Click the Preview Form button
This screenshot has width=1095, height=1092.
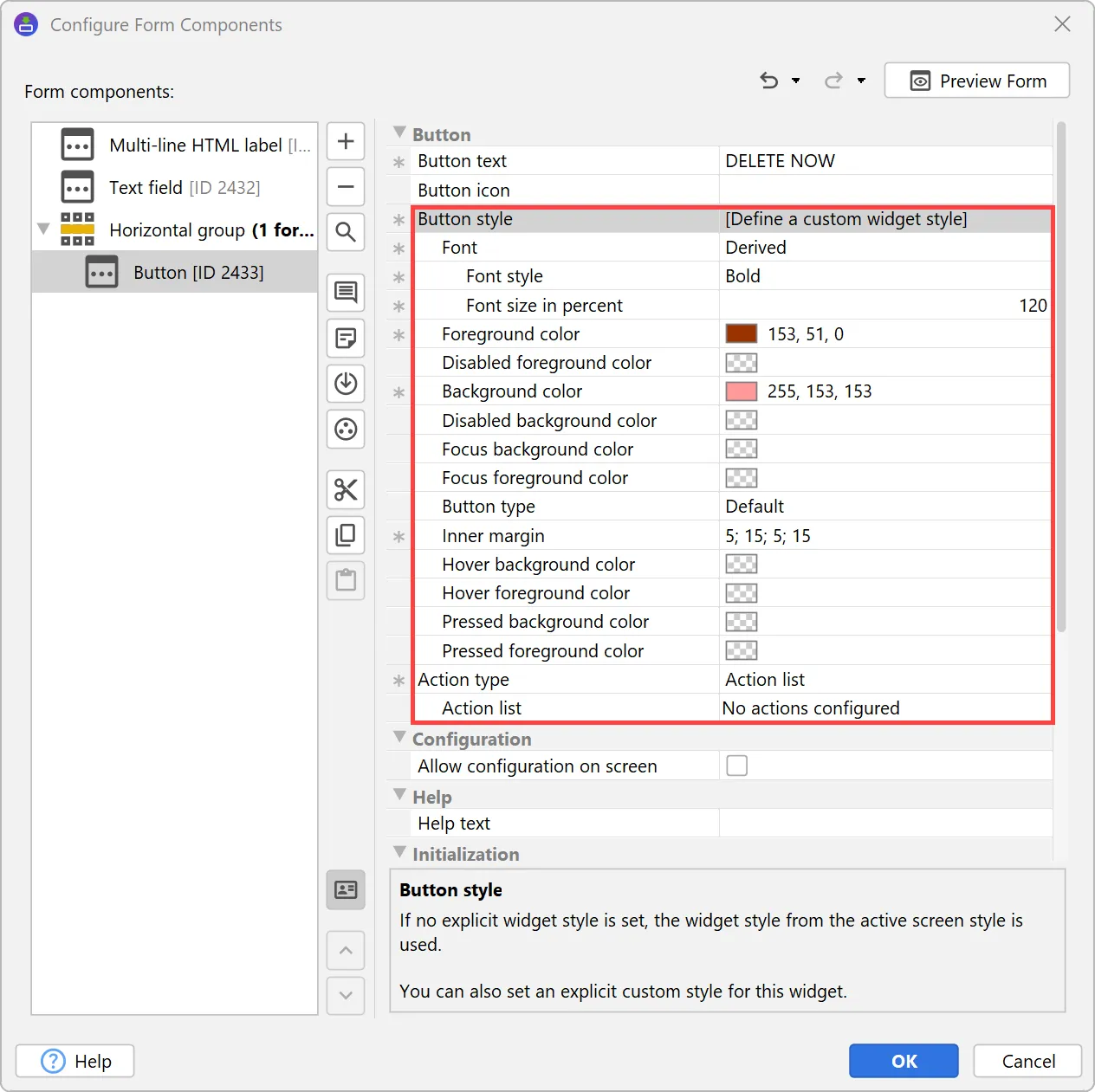pos(976,80)
